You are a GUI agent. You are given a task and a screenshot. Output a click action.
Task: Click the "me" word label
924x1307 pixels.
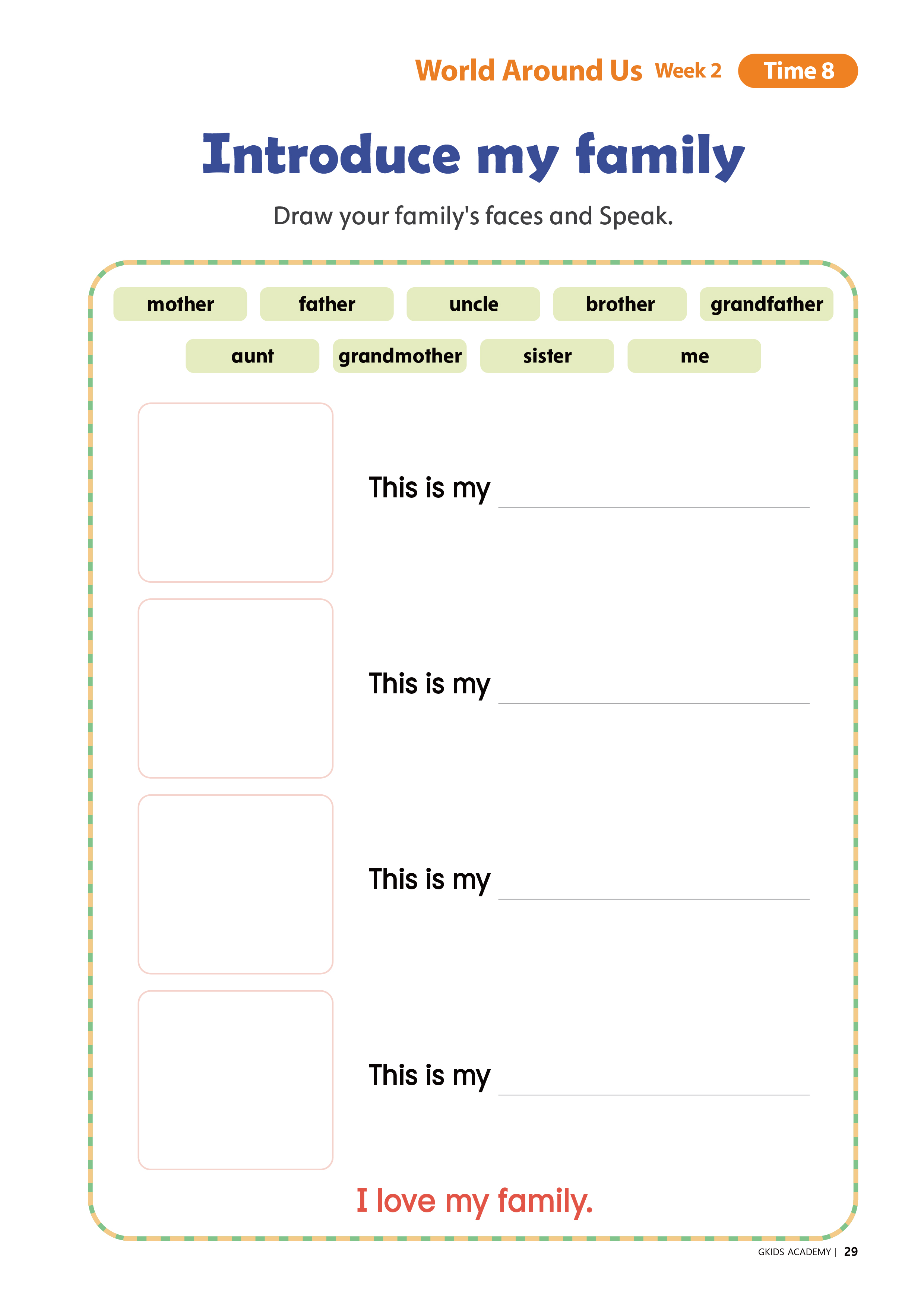coord(694,356)
